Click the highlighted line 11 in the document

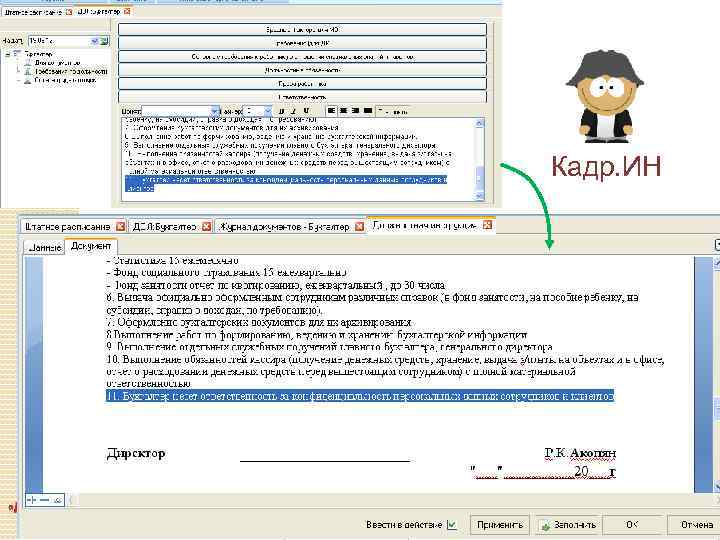pyautogui.click(x=360, y=396)
